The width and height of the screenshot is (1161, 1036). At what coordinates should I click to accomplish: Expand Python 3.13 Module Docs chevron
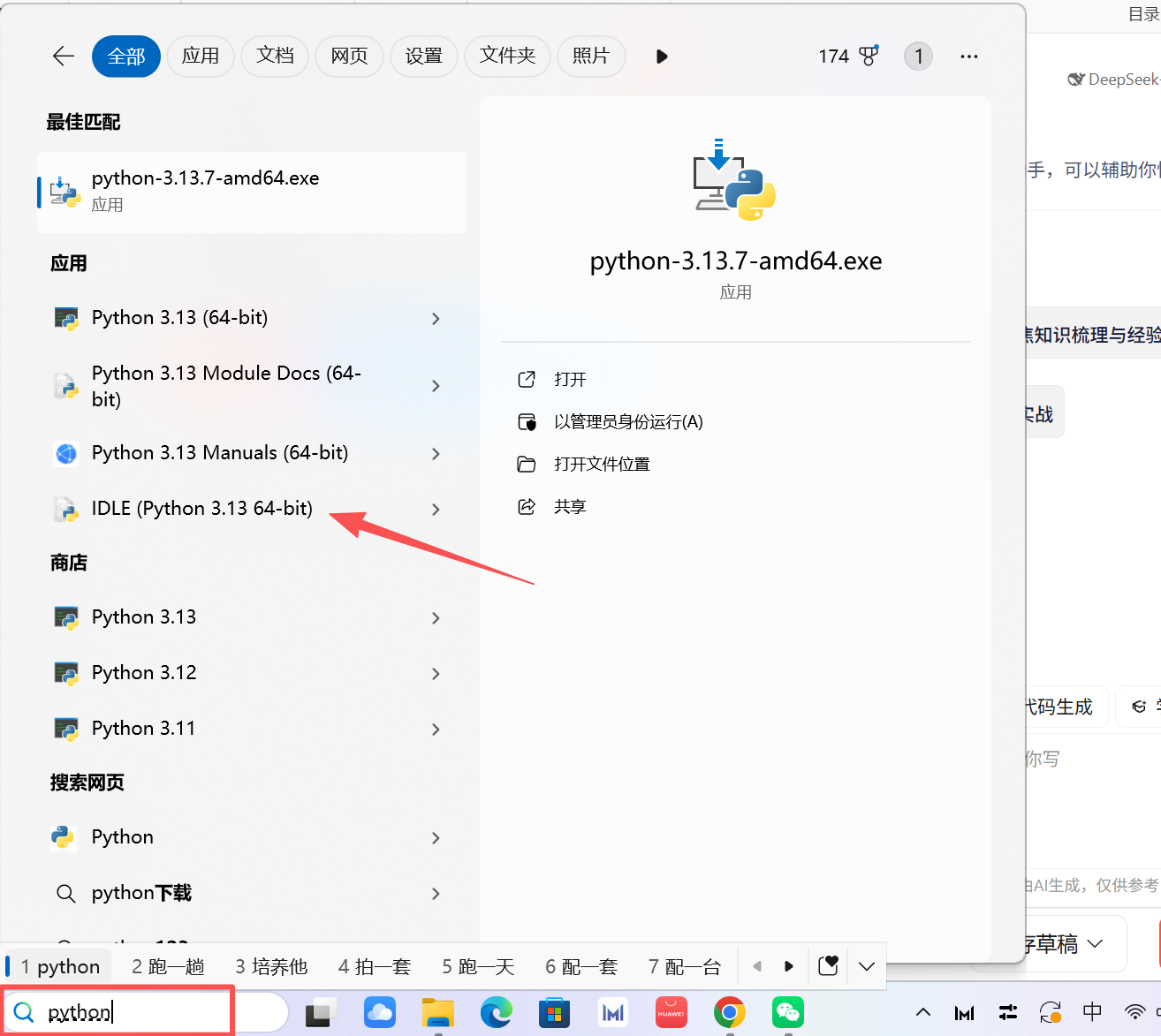pyautogui.click(x=436, y=386)
